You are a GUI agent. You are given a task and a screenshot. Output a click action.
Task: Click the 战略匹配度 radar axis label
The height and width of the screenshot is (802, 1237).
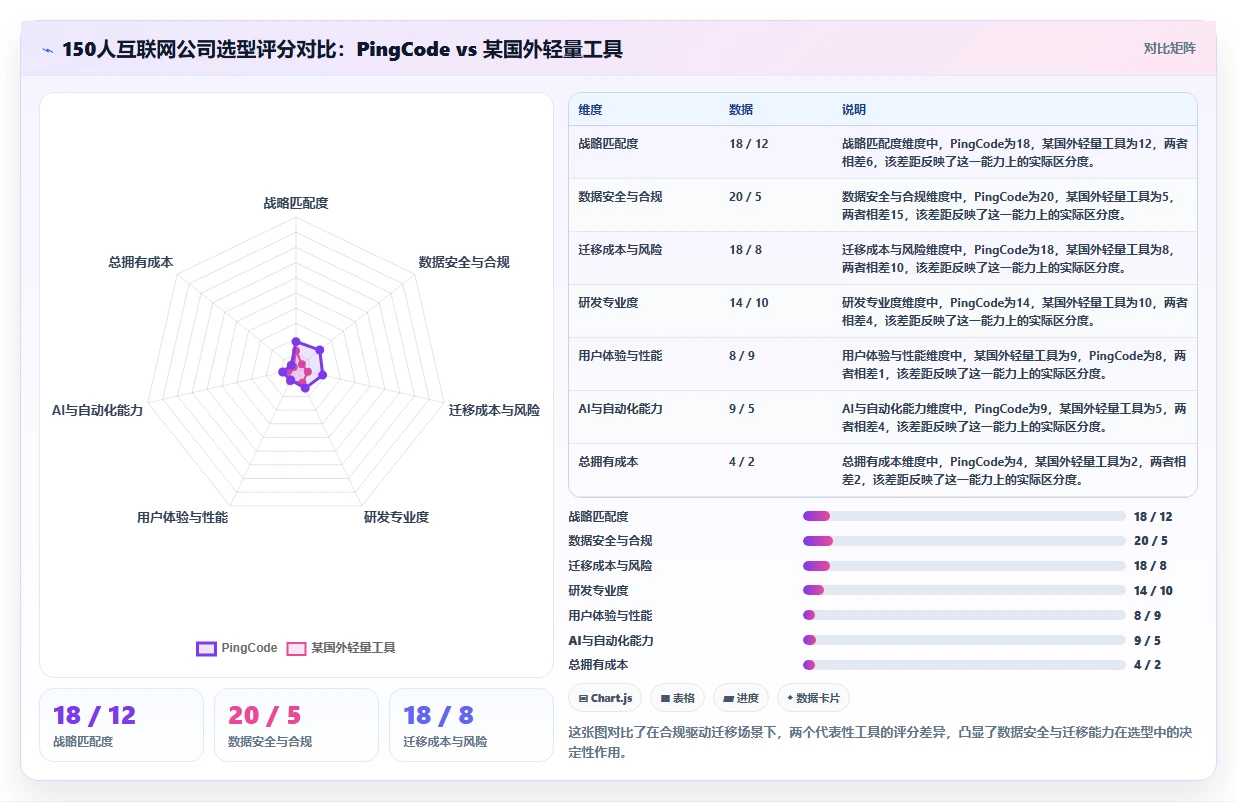tap(296, 203)
